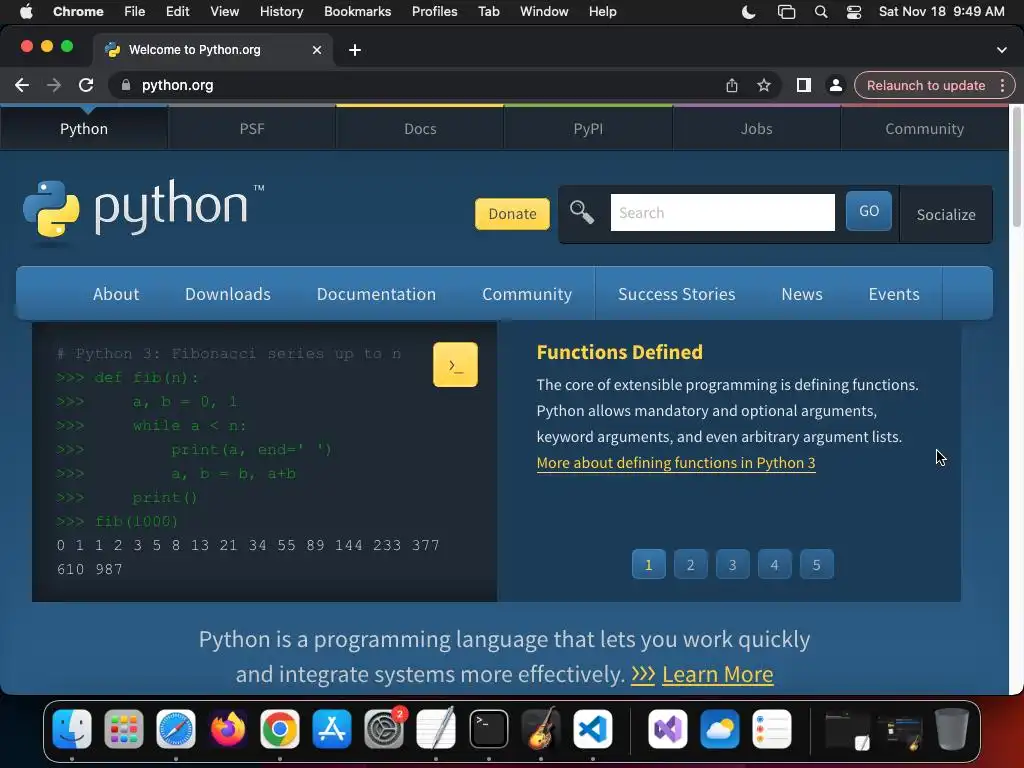Open Finder from the dock
This screenshot has height=768, width=1024.
tap(72, 729)
